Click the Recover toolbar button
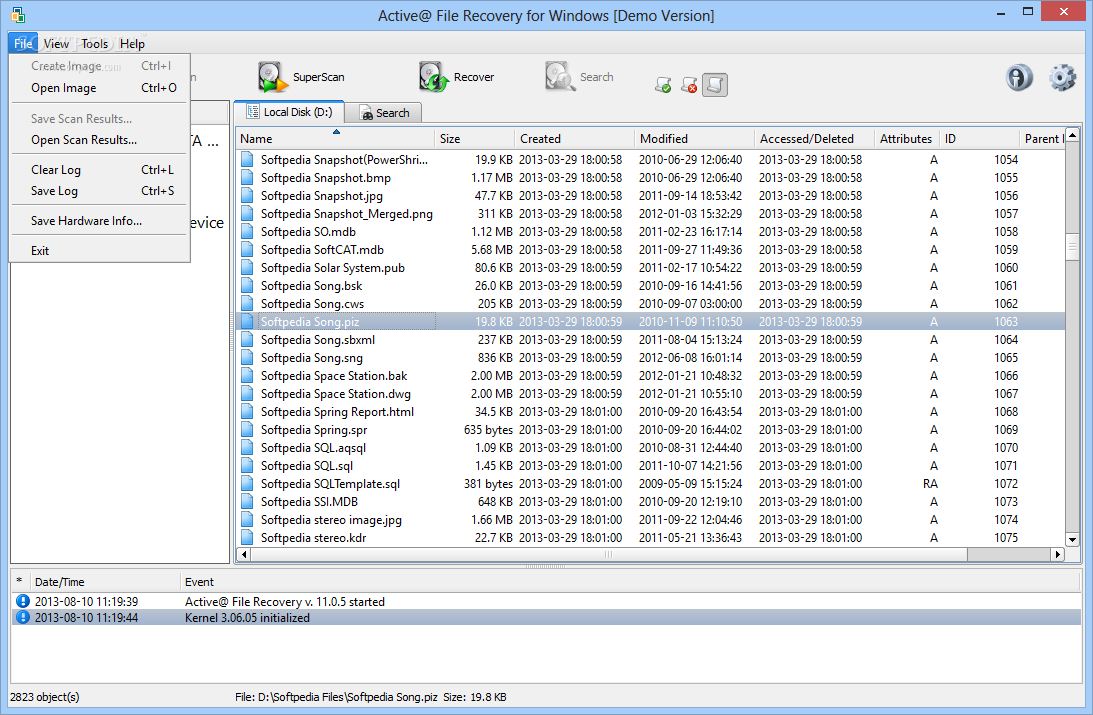1093x715 pixels. [x=457, y=77]
